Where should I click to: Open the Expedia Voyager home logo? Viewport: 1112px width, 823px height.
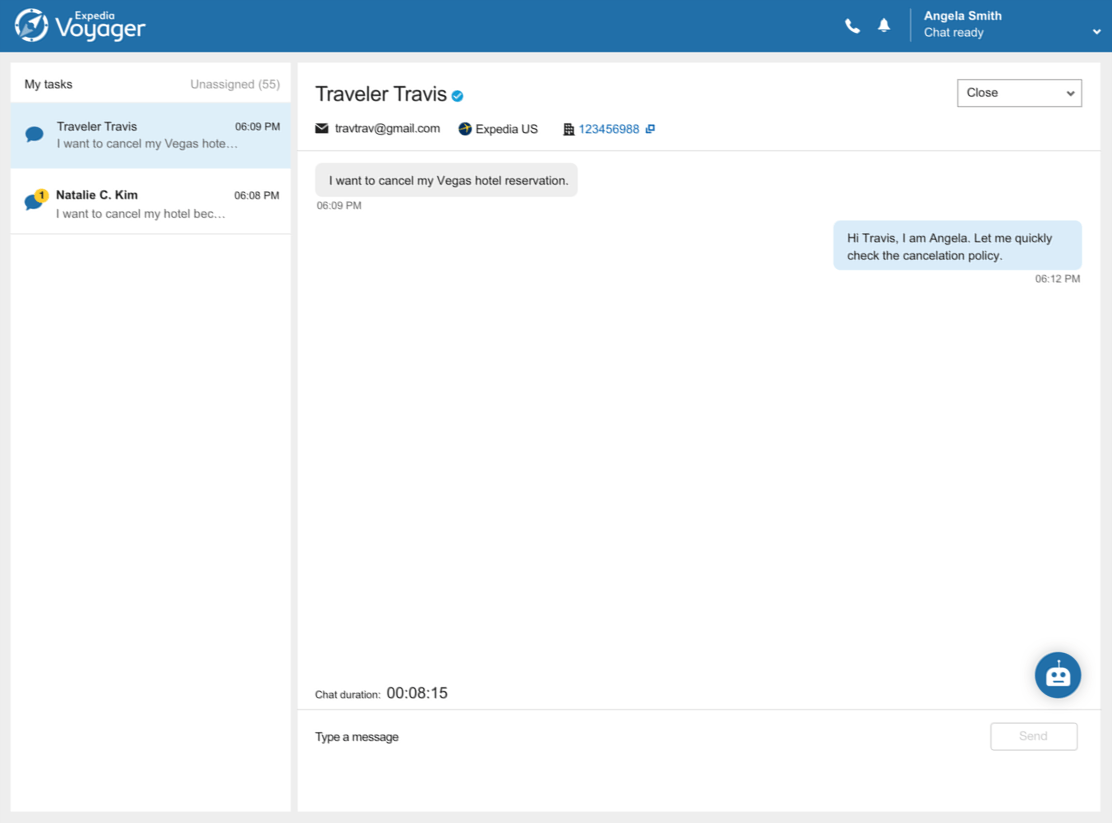(80, 25)
